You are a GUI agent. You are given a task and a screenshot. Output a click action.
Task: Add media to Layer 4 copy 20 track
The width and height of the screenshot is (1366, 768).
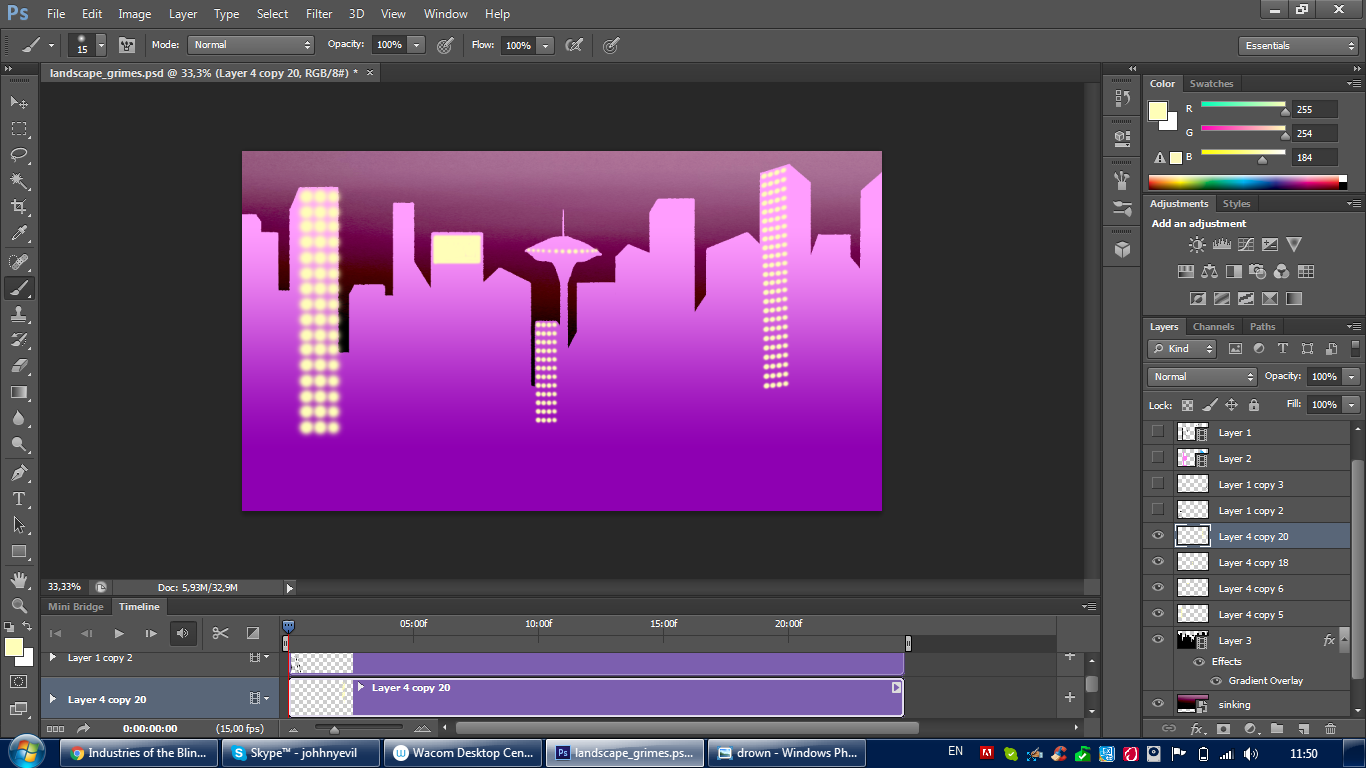1070,697
